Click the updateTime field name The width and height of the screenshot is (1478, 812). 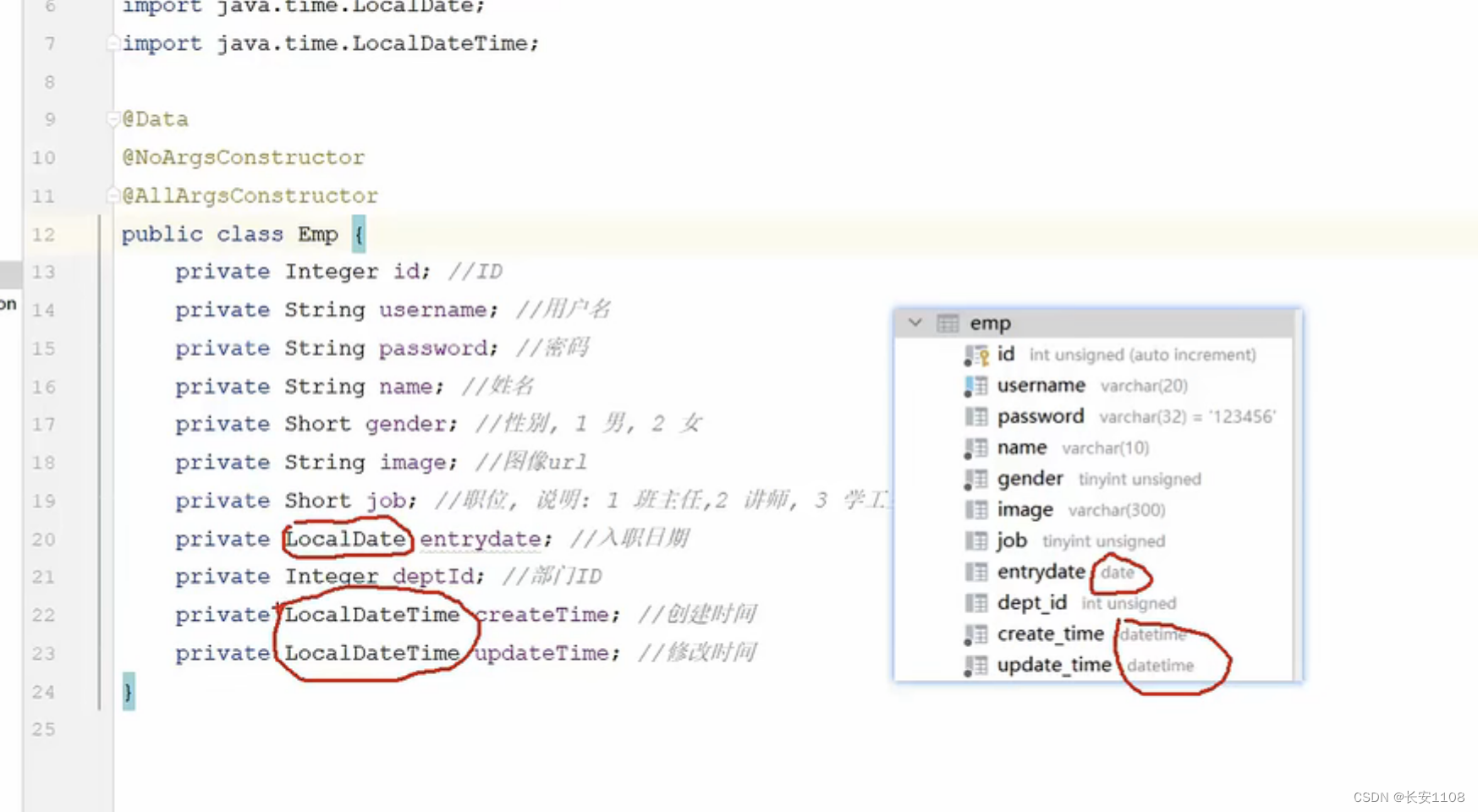click(541, 653)
